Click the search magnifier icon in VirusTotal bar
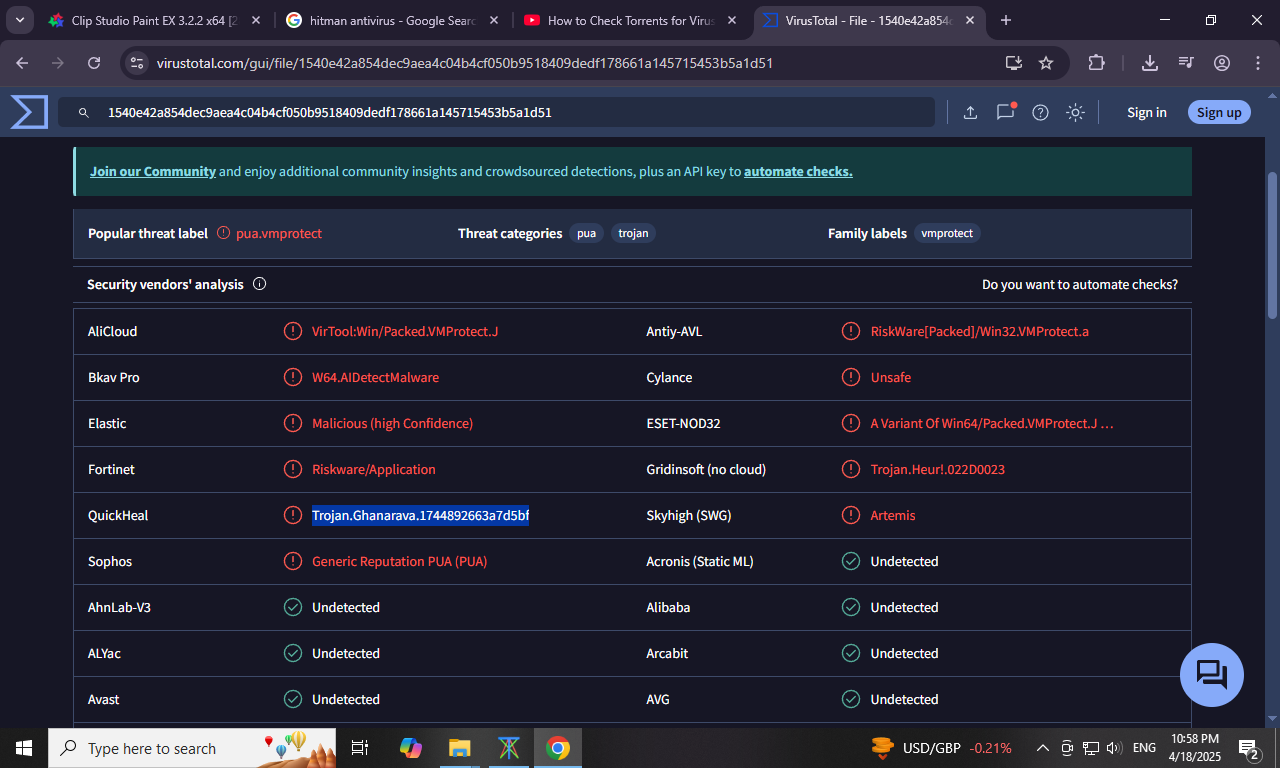1280x768 pixels. click(84, 113)
